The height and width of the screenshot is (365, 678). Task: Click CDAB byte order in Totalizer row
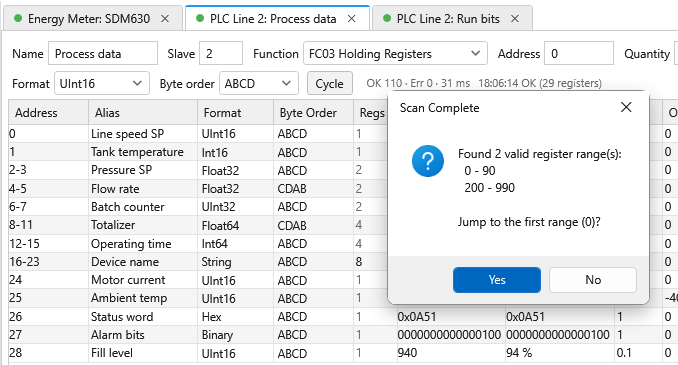313,225
